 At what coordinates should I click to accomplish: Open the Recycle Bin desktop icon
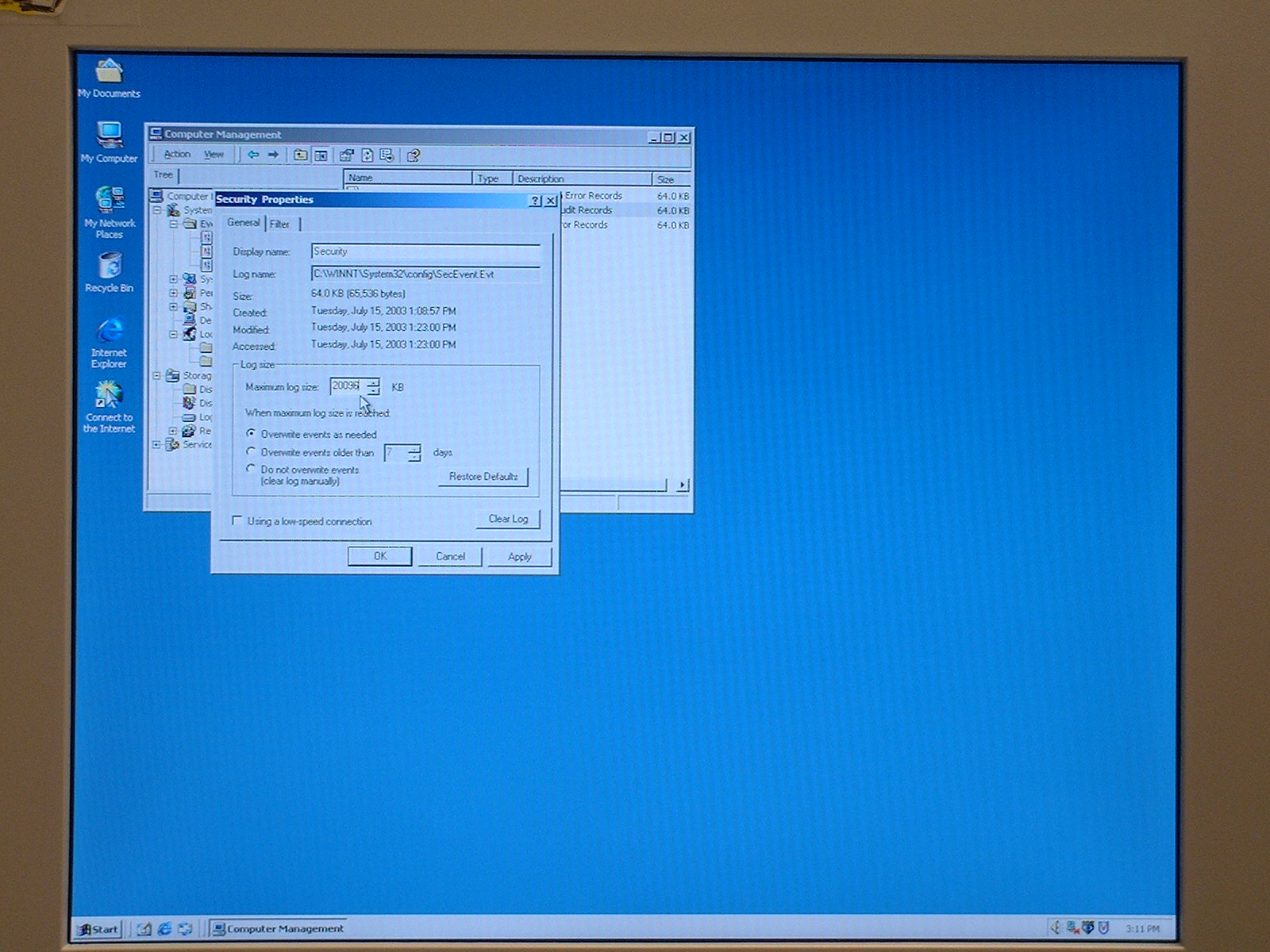click(x=110, y=271)
